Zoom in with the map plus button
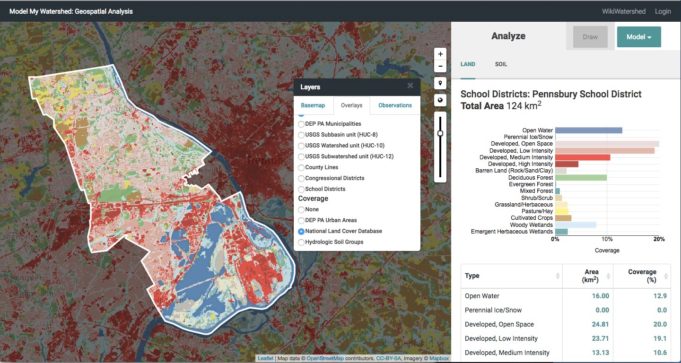This screenshot has height=363, width=681. point(440,54)
